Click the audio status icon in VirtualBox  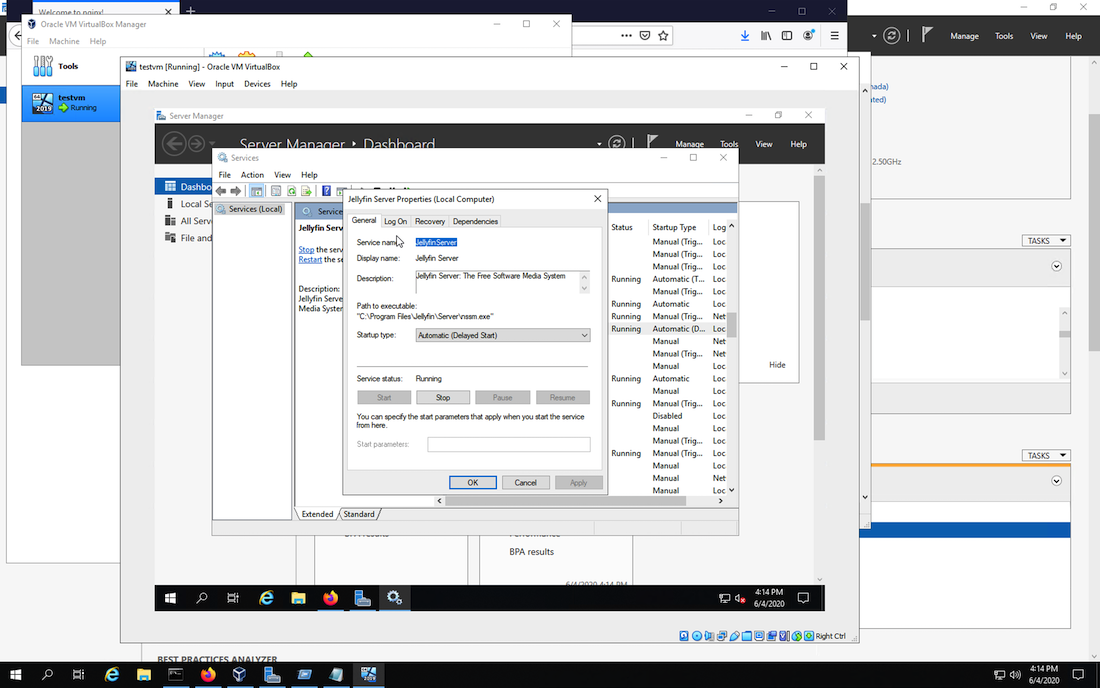[x=709, y=634]
